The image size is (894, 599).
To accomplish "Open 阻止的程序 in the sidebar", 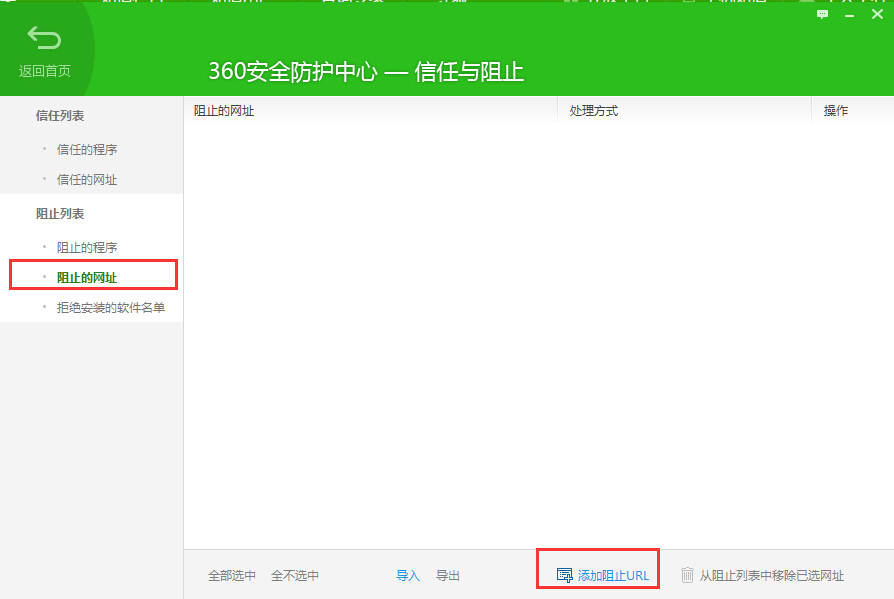I will tap(87, 247).
